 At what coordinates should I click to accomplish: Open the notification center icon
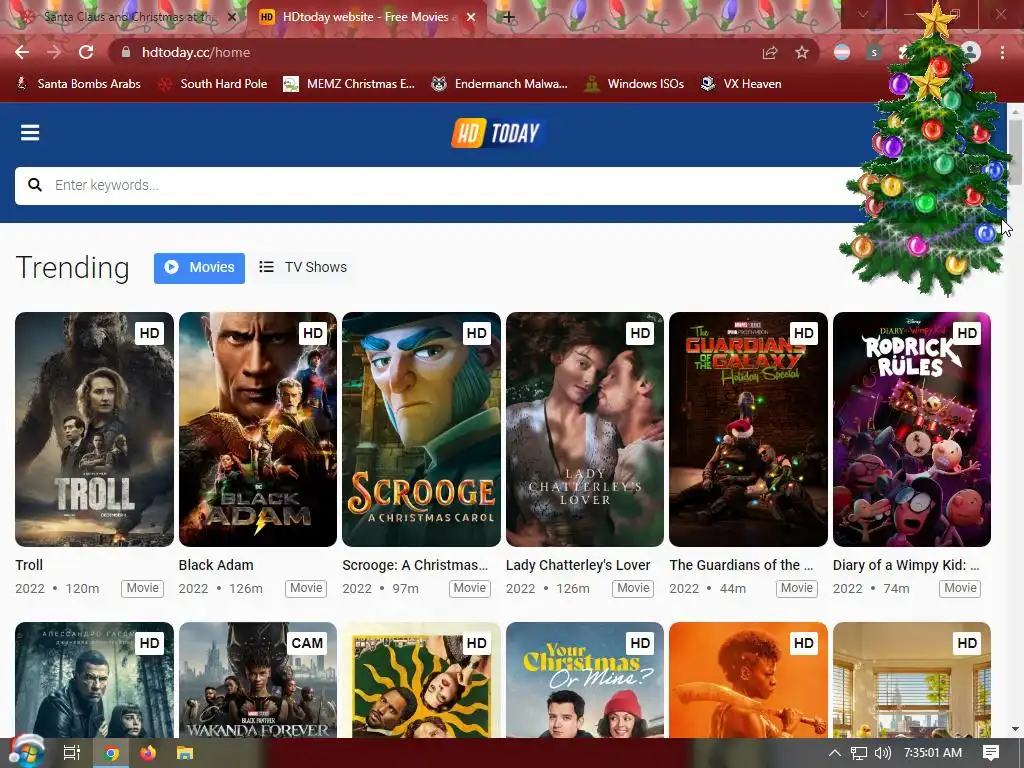pos(991,753)
